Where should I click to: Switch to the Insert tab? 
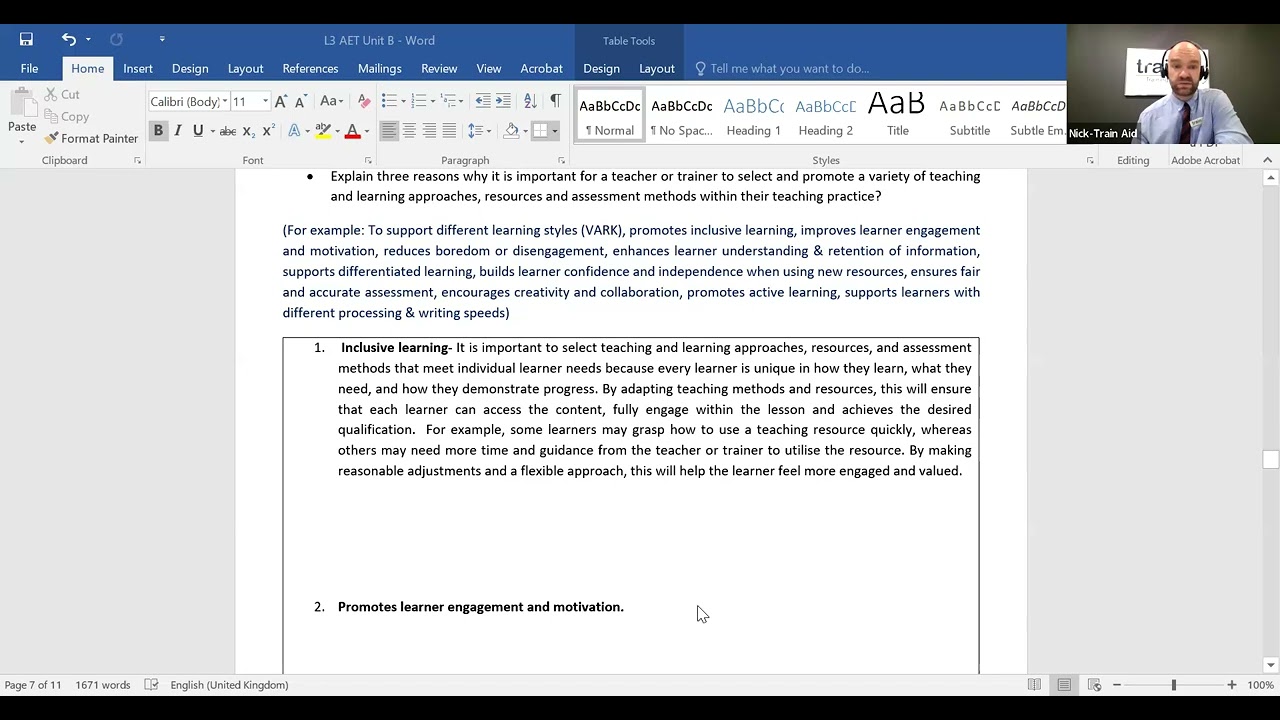(x=138, y=68)
